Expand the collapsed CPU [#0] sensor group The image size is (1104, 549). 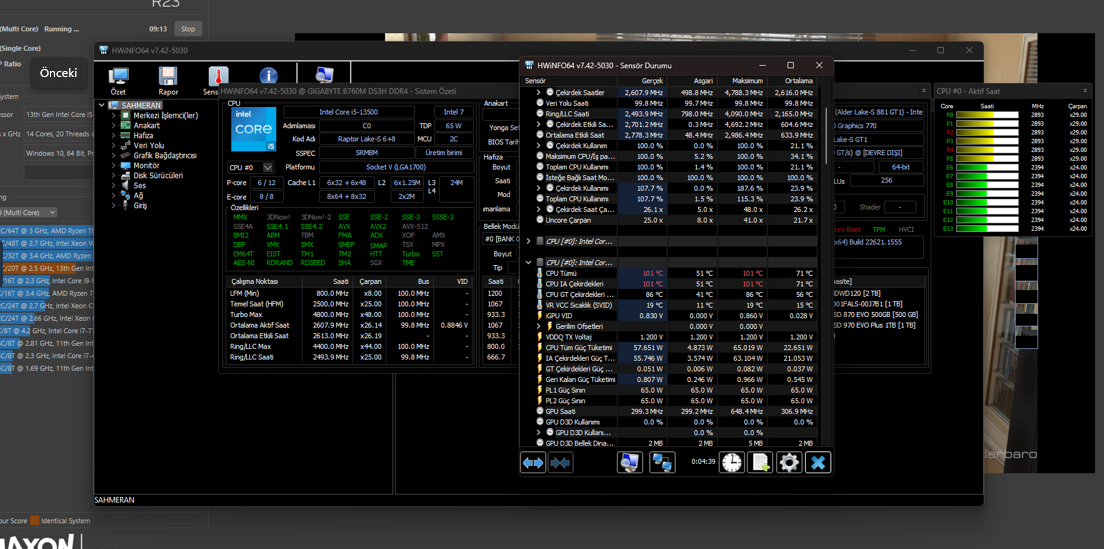(x=529, y=241)
